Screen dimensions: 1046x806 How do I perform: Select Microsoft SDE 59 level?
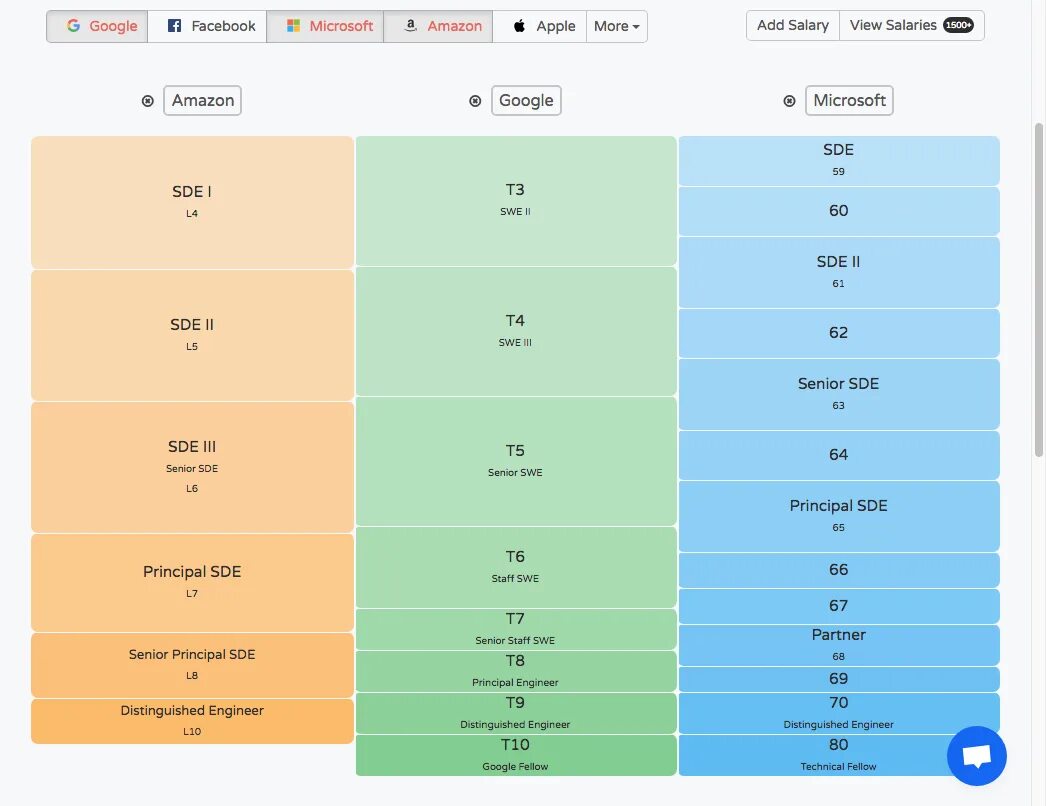click(x=839, y=161)
